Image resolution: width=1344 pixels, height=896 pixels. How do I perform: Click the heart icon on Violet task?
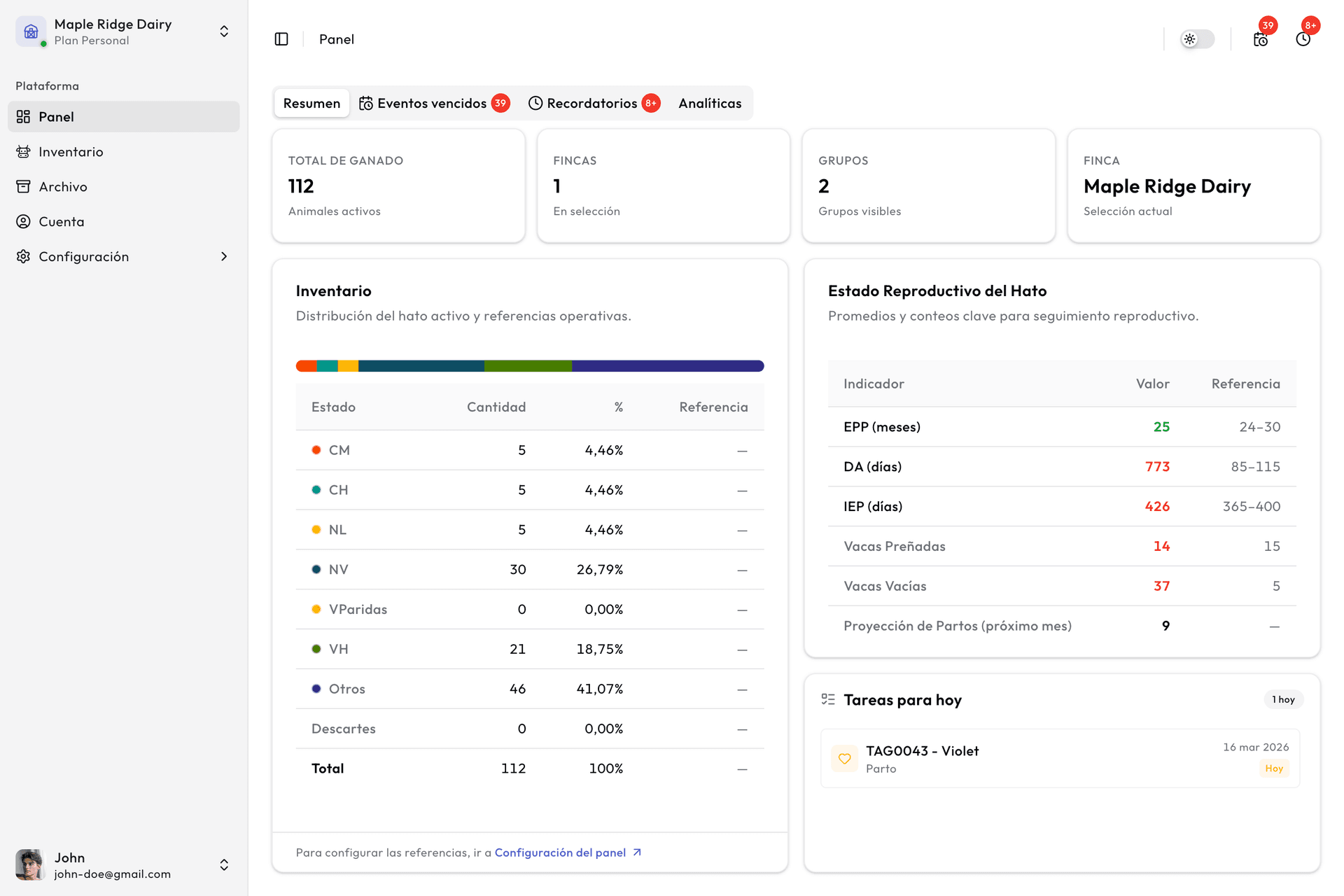(845, 759)
